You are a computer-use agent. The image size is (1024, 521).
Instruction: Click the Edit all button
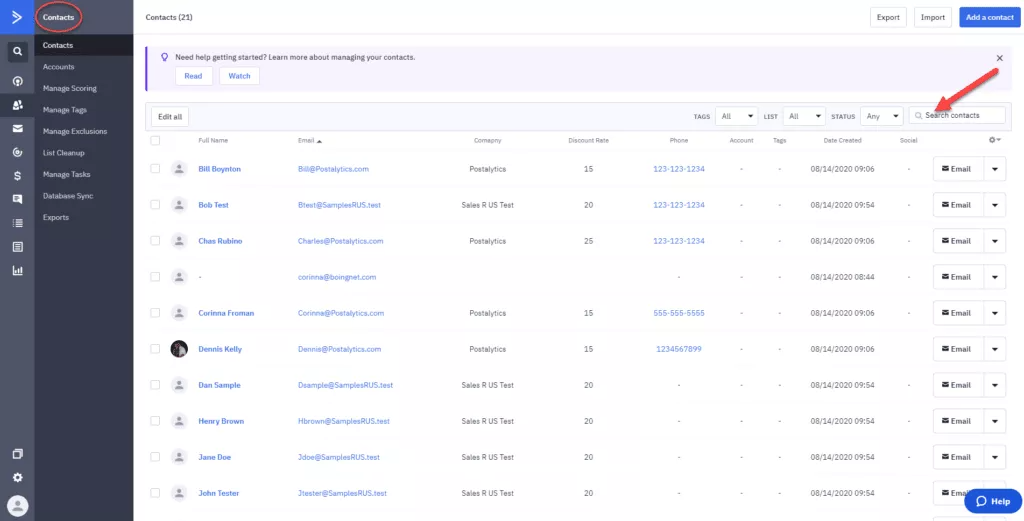point(170,116)
